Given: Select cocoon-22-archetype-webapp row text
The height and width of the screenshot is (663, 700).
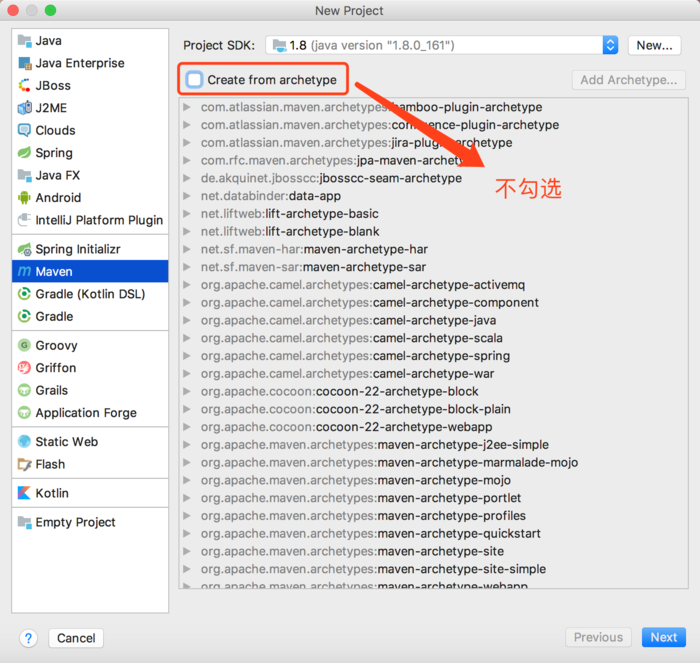Looking at the screenshot, I should click(346, 427).
